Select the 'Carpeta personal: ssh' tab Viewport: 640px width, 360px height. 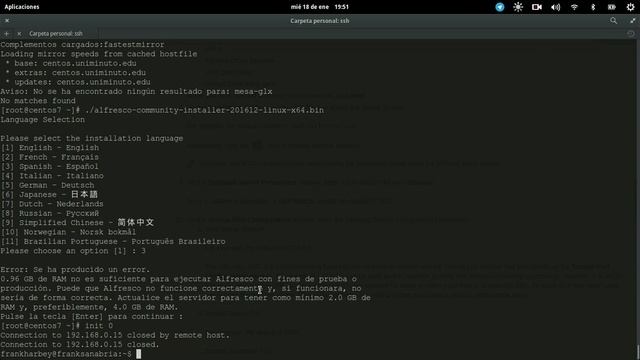(56, 33)
